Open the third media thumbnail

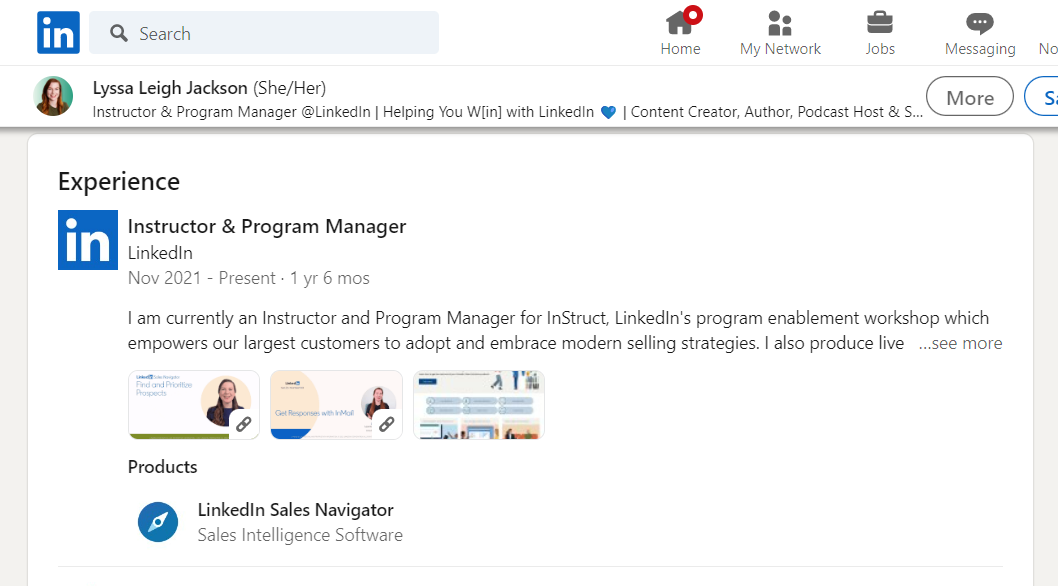click(478, 405)
